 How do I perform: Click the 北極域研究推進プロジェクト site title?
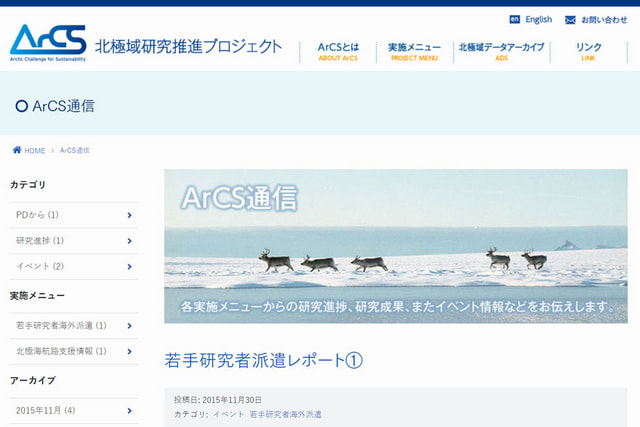[x=188, y=47]
